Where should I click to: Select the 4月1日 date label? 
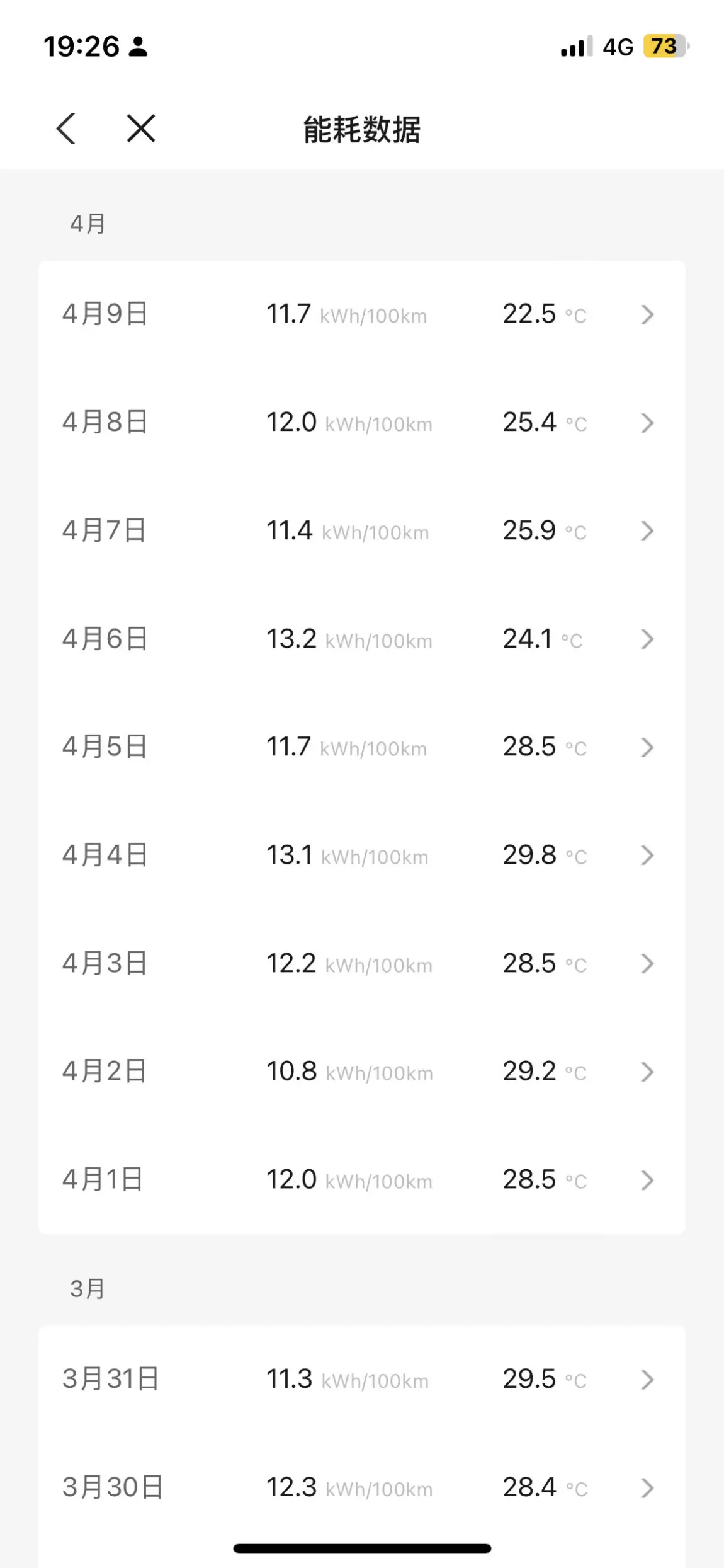pyautogui.click(x=103, y=1179)
